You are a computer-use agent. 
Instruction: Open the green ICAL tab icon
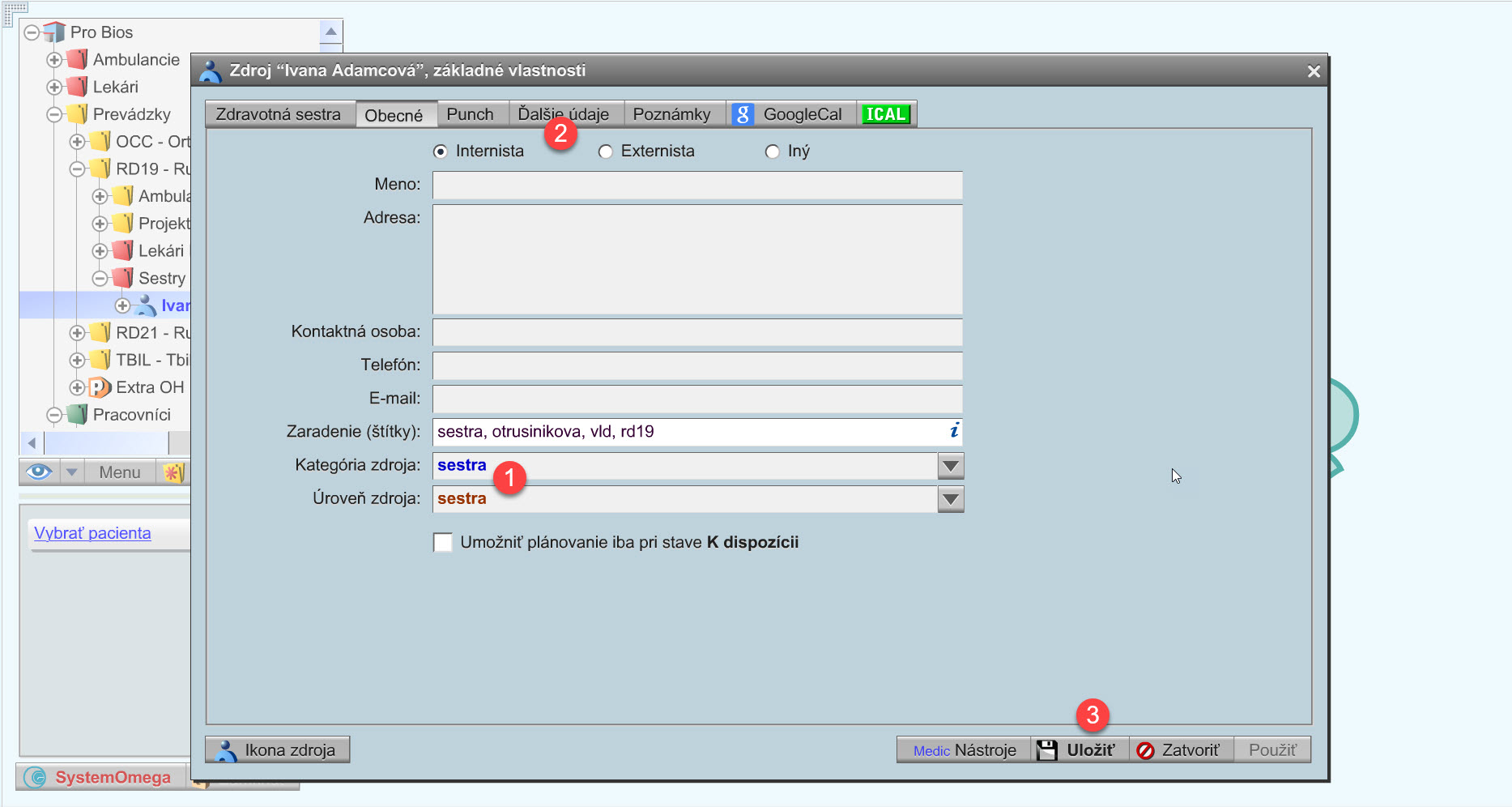[x=885, y=114]
